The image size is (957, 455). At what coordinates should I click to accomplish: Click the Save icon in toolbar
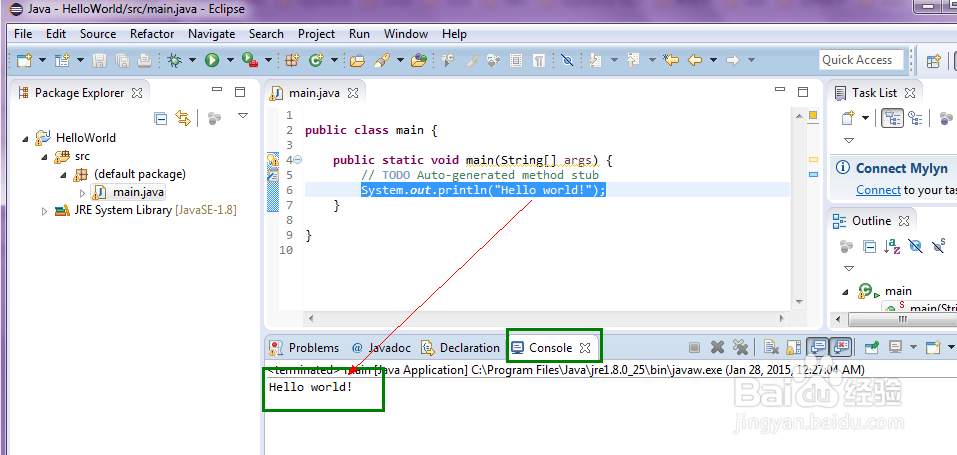[99, 60]
